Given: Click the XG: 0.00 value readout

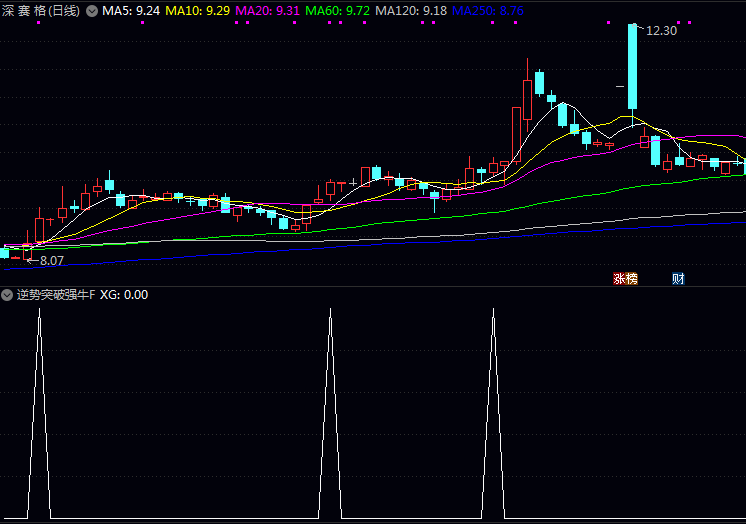Looking at the screenshot, I should point(124,295).
